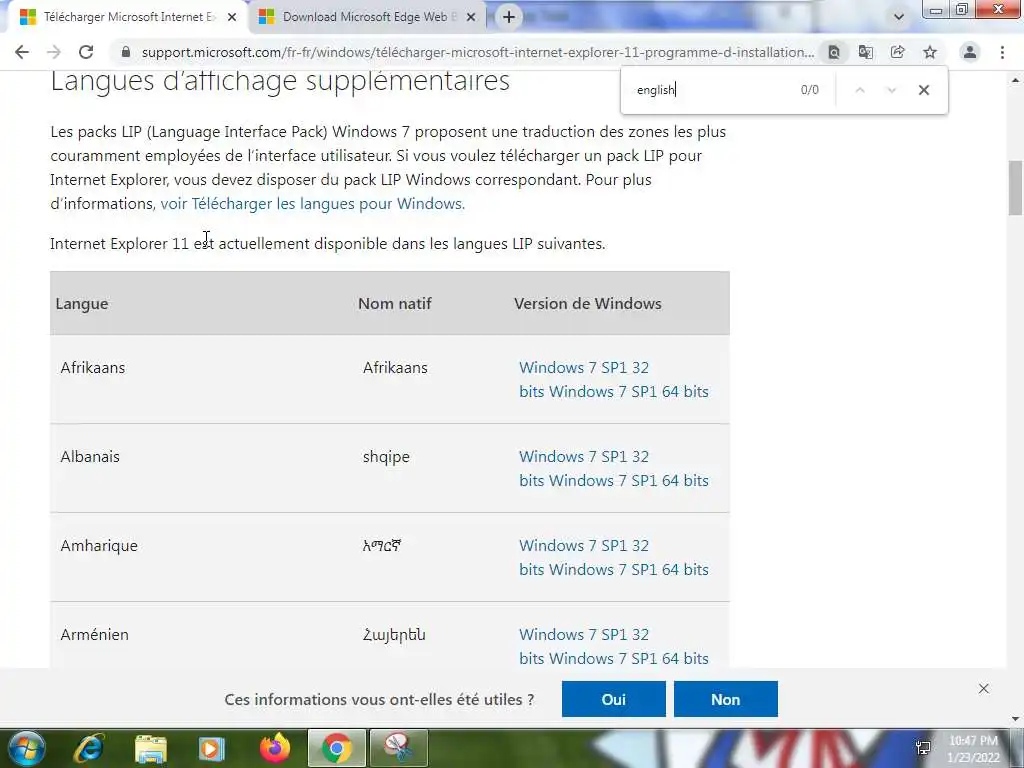Go to previous find result
Image resolution: width=1024 pixels, height=768 pixels.
(x=860, y=90)
